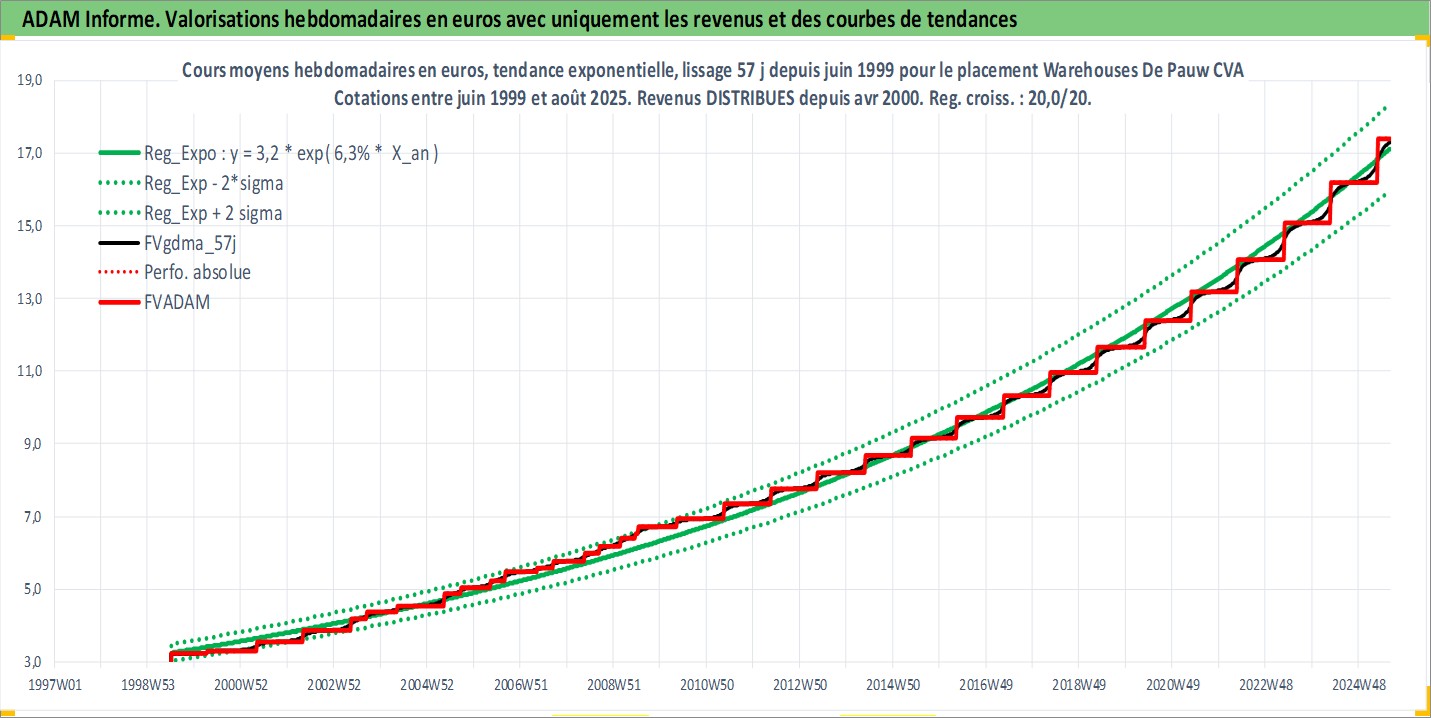The height and width of the screenshot is (718, 1431).
Task: Click the 17,0 y-axis label
Action: point(32,154)
